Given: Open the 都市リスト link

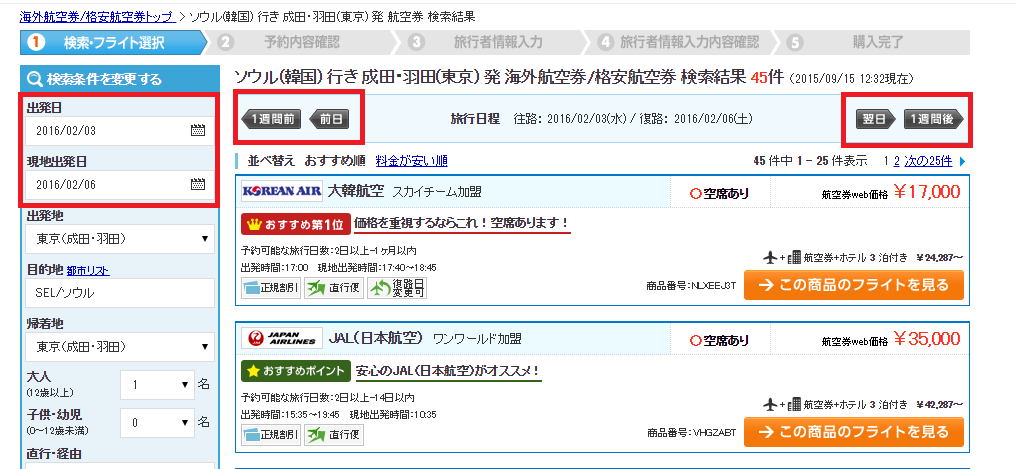Looking at the screenshot, I should 87,271.
